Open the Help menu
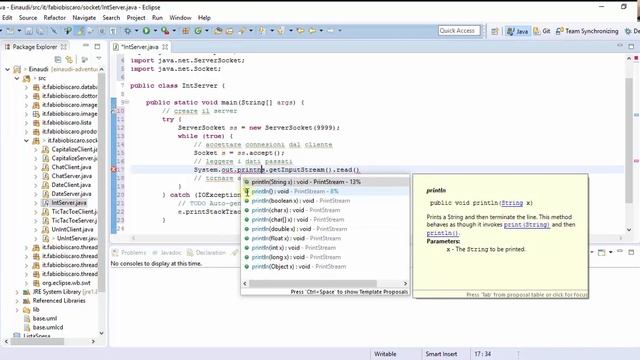The image size is (640, 360). (x=204, y=18)
